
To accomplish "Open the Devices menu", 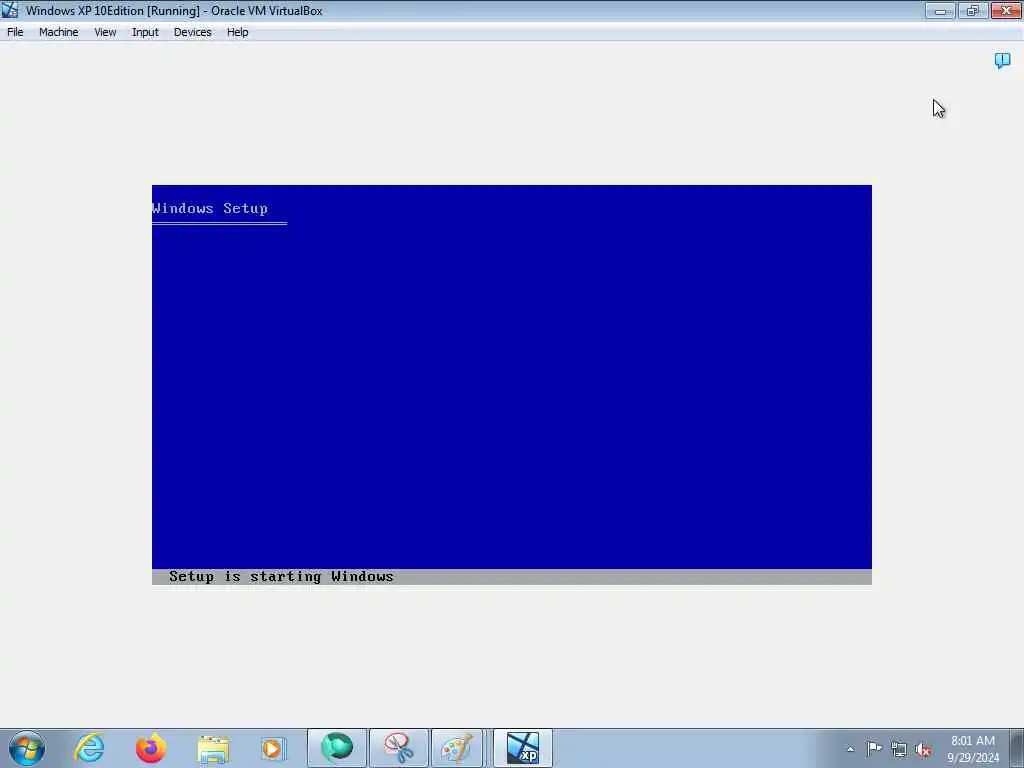I will 192,32.
